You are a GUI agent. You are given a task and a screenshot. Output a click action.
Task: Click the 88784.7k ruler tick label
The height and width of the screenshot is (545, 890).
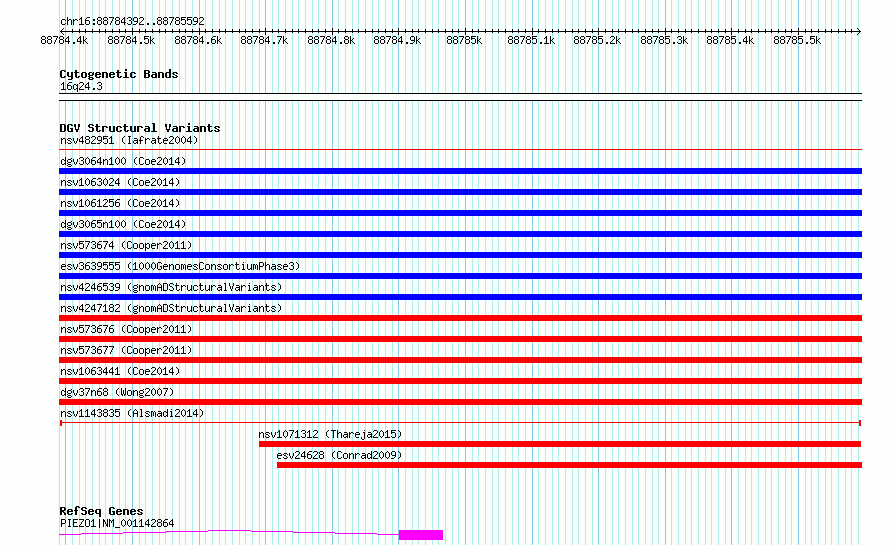[x=264, y=40]
